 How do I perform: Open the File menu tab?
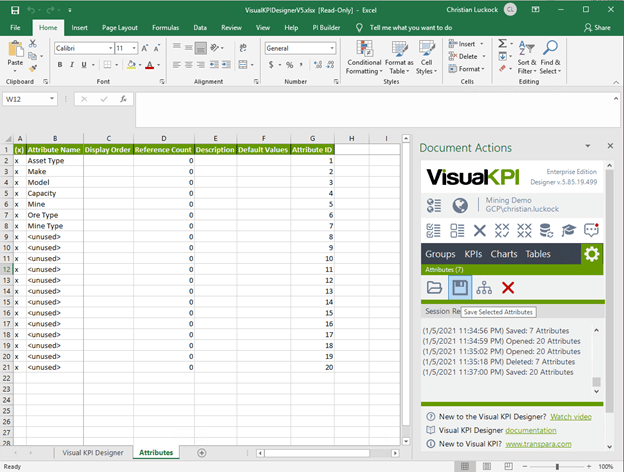pos(15,27)
